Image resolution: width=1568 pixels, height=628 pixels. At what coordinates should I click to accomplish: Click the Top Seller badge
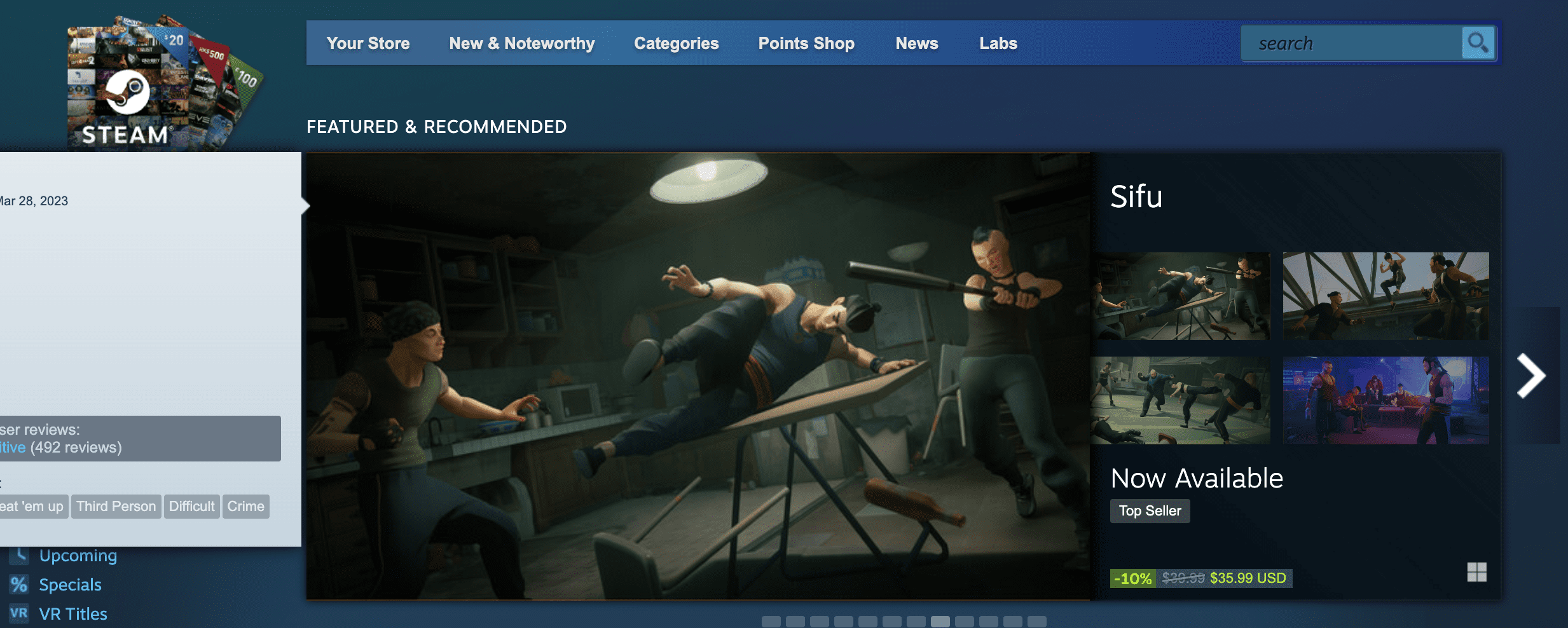tap(1150, 510)
